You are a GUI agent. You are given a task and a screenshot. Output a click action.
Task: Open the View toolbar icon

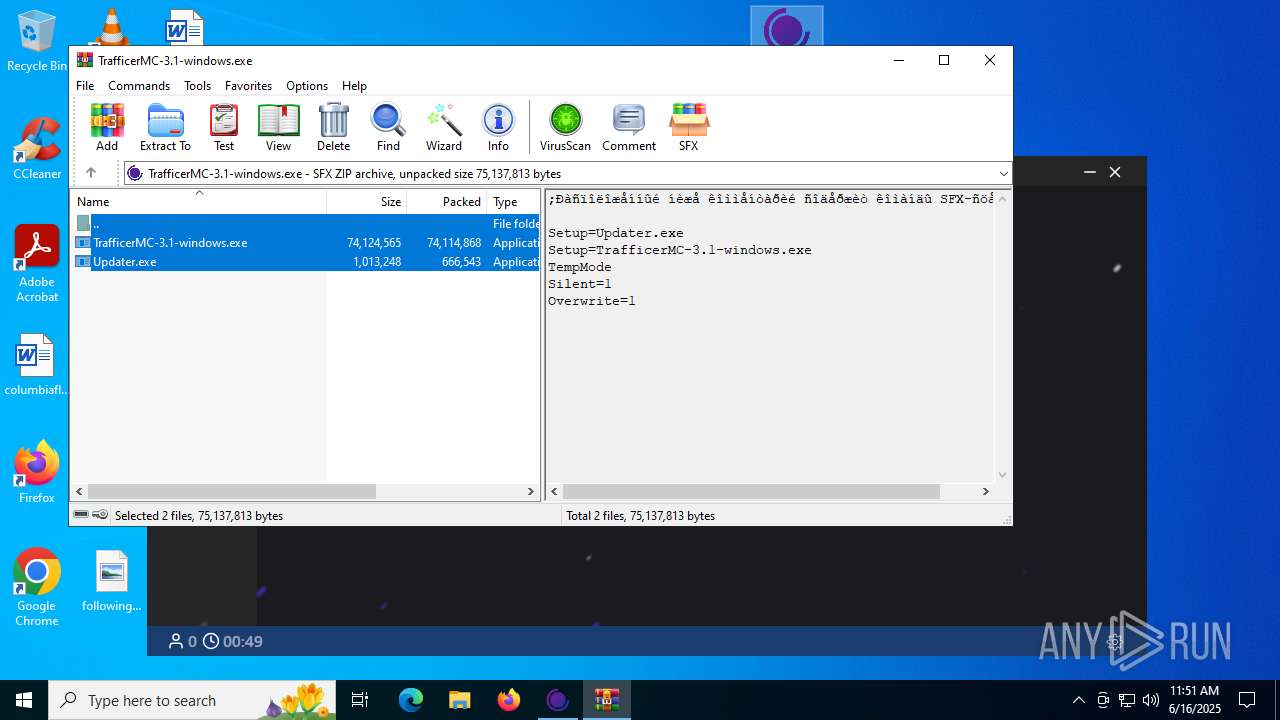click(x=278, y=127)
